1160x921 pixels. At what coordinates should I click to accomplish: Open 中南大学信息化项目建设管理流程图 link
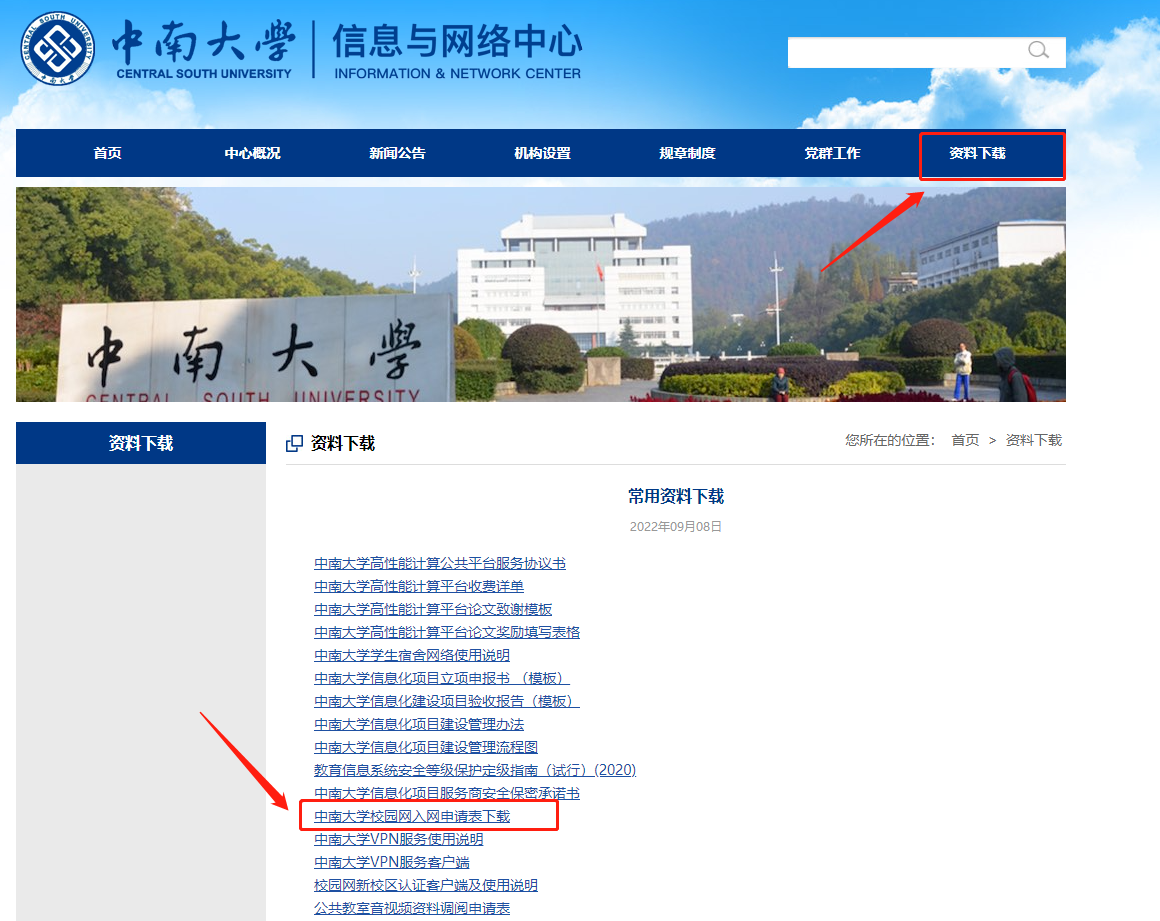pyautogui.click(x=425, y=747)
